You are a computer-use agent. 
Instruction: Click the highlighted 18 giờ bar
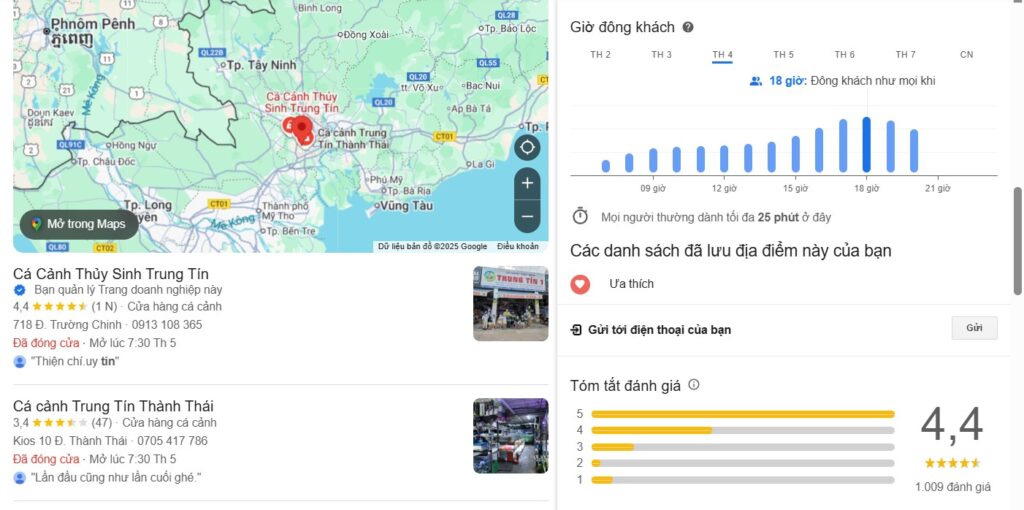[x=866, y=145]
